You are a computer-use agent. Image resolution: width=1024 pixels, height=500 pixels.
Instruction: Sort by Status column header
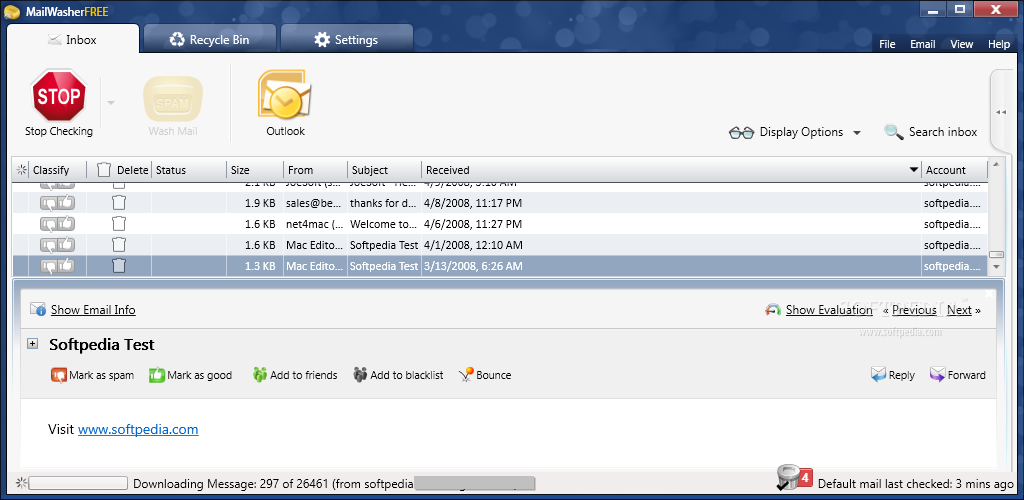pos(189,170)
